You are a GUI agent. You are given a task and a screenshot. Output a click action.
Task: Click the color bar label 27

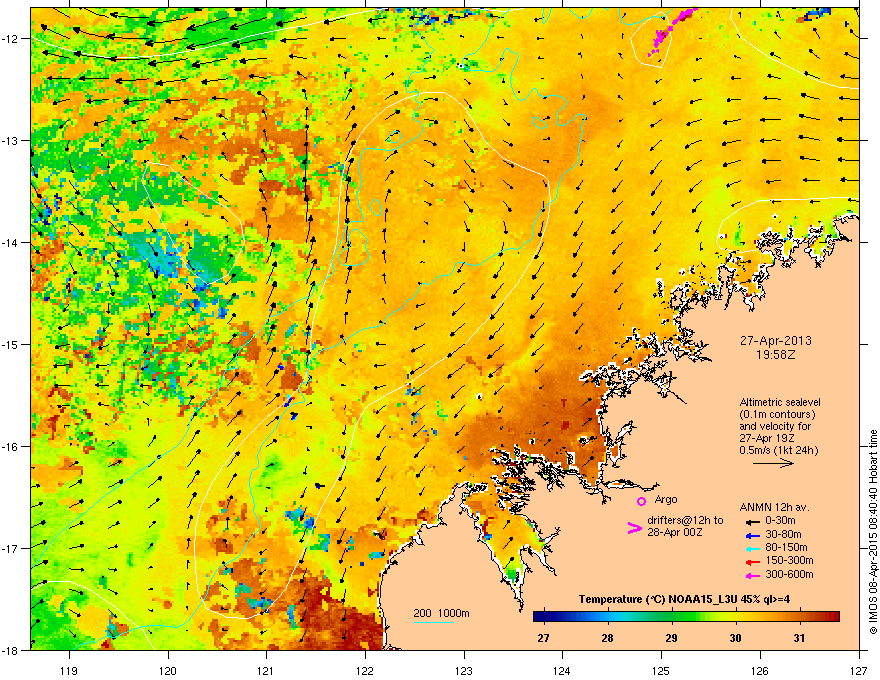click(x=543, y=638)
